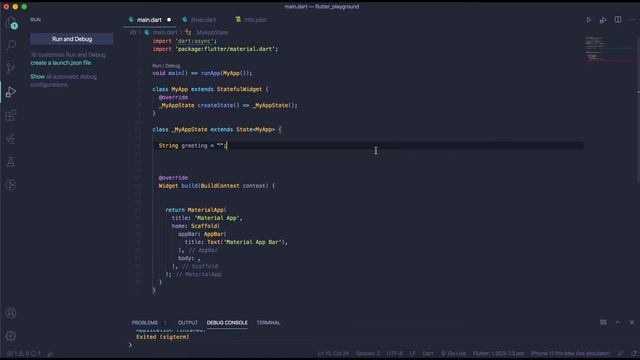
Task: Click the Debug run icon in editor toolbar
Action: point(603,20)
